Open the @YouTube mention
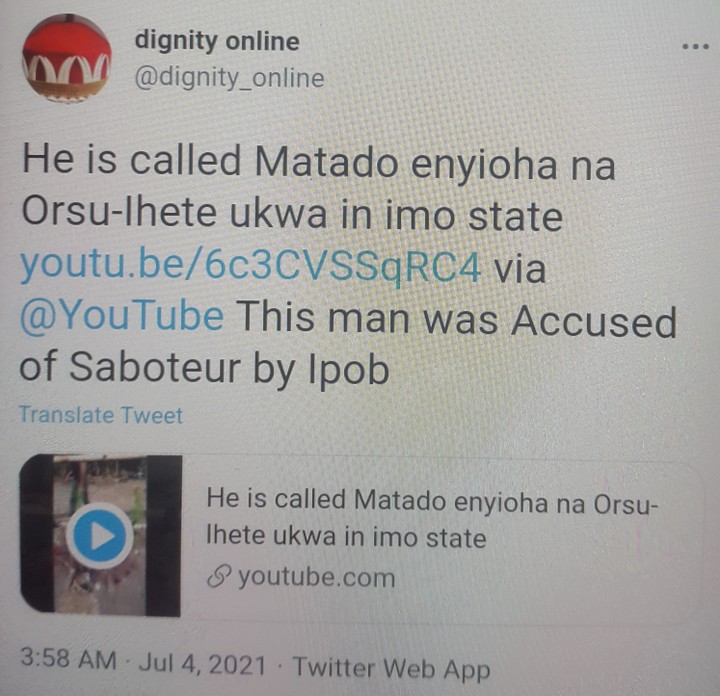 click(x=122, y=316)
